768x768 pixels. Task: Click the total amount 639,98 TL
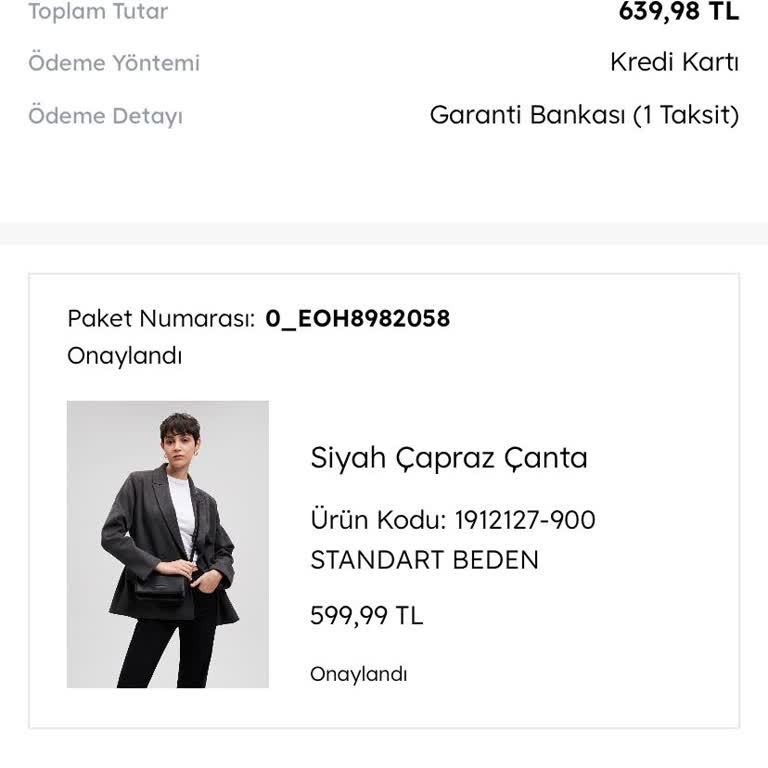point(678,11)
